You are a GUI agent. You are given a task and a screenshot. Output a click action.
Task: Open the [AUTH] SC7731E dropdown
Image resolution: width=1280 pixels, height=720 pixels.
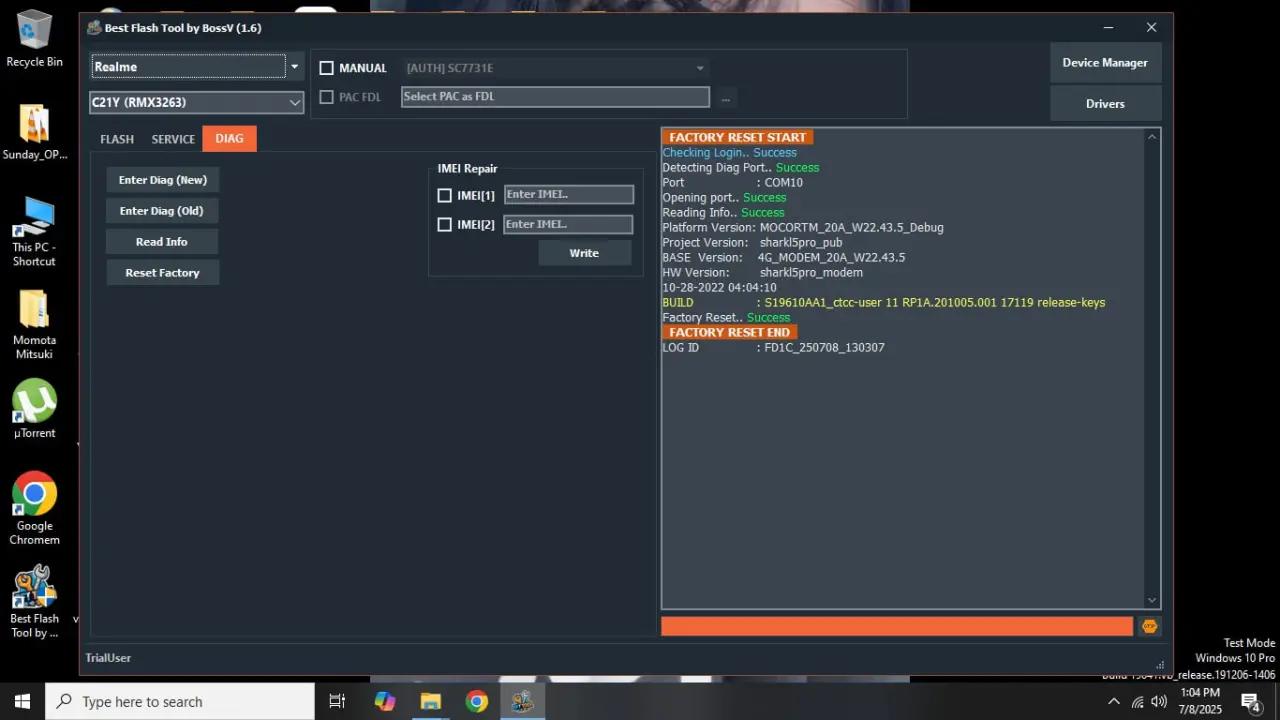555,68
